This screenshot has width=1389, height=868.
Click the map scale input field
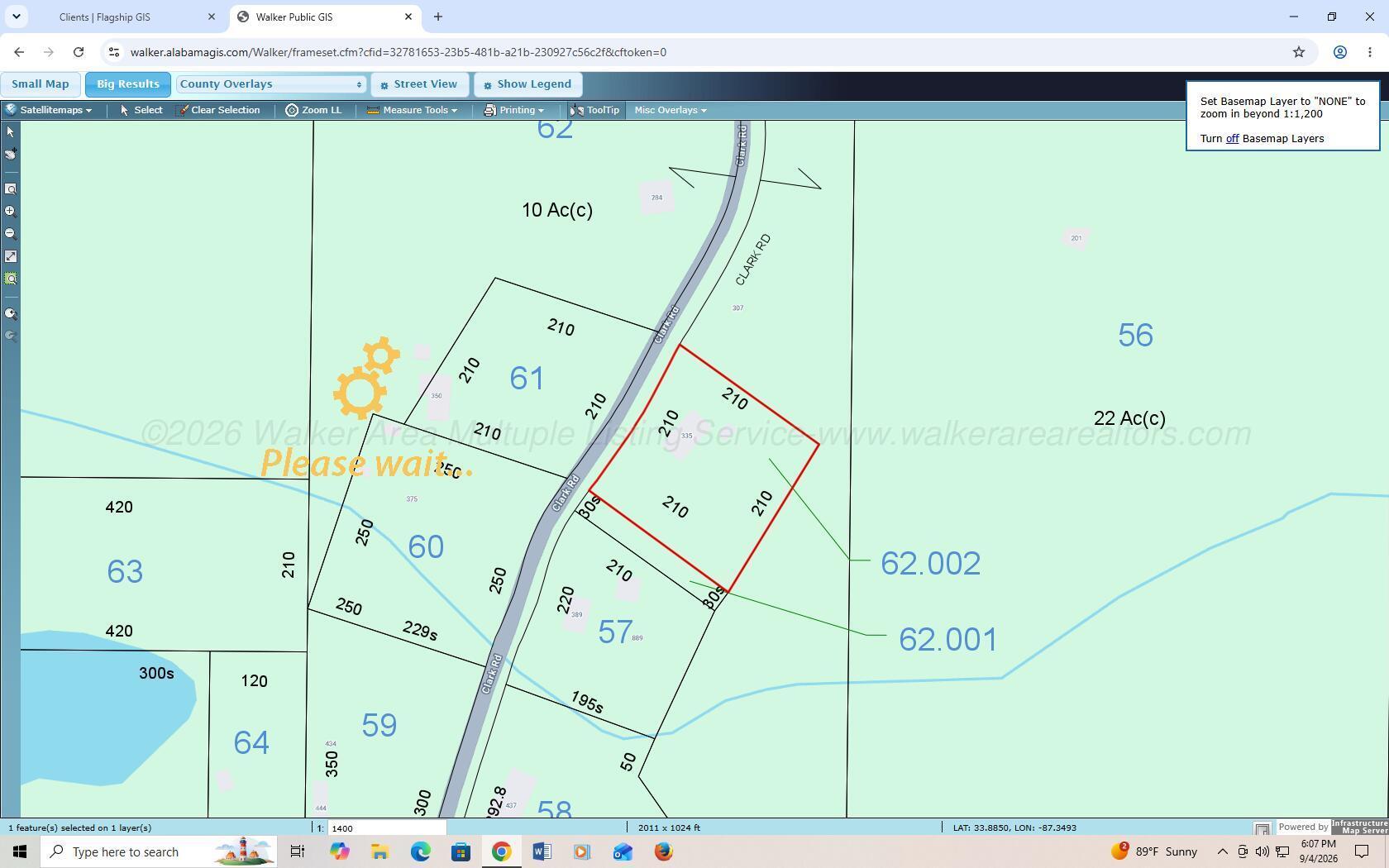click(x=387, y=827)
